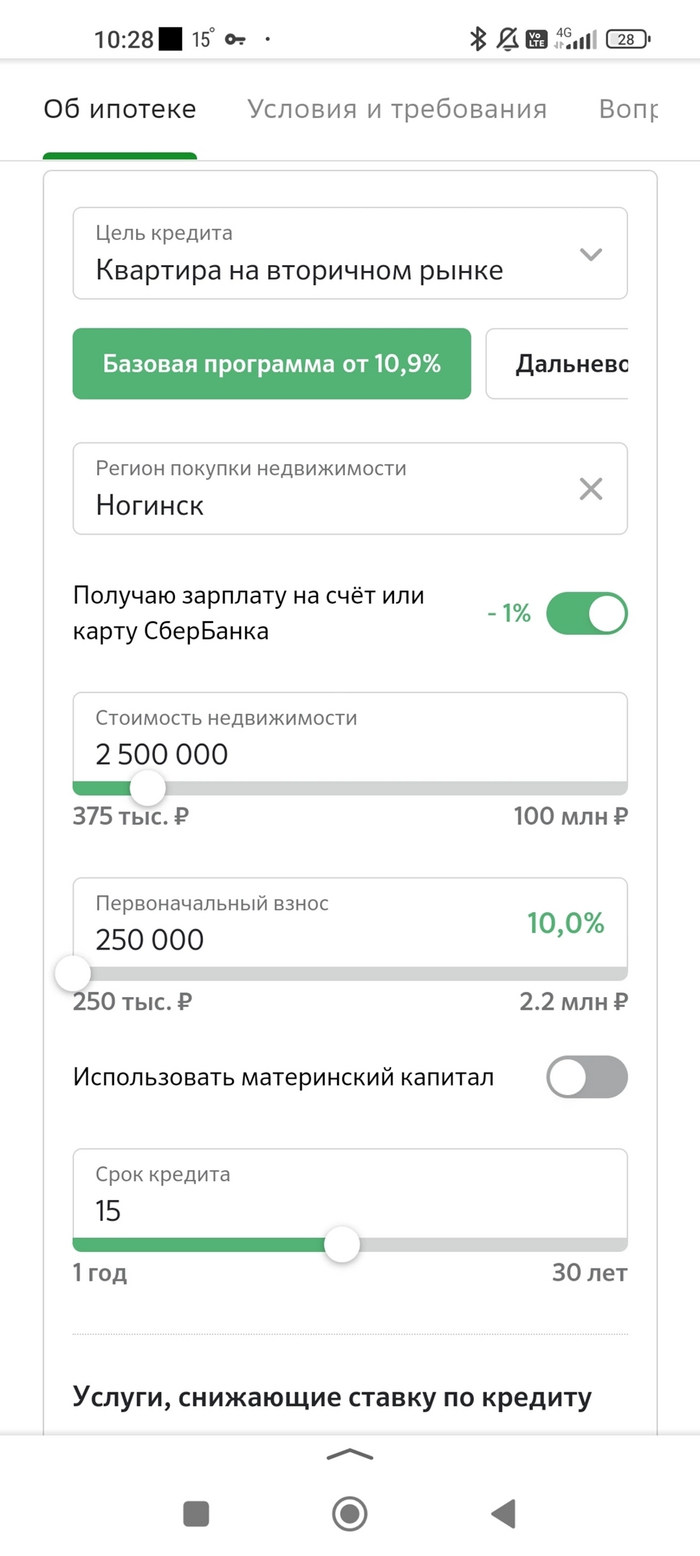The image size is (700, 1556).
Task: Switch to Условия и требования tab
Action: [x=397, y=109]
